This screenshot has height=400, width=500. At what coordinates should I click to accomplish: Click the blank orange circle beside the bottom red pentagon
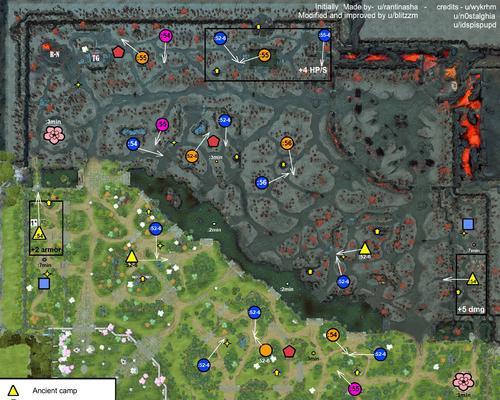click(266, 351)
